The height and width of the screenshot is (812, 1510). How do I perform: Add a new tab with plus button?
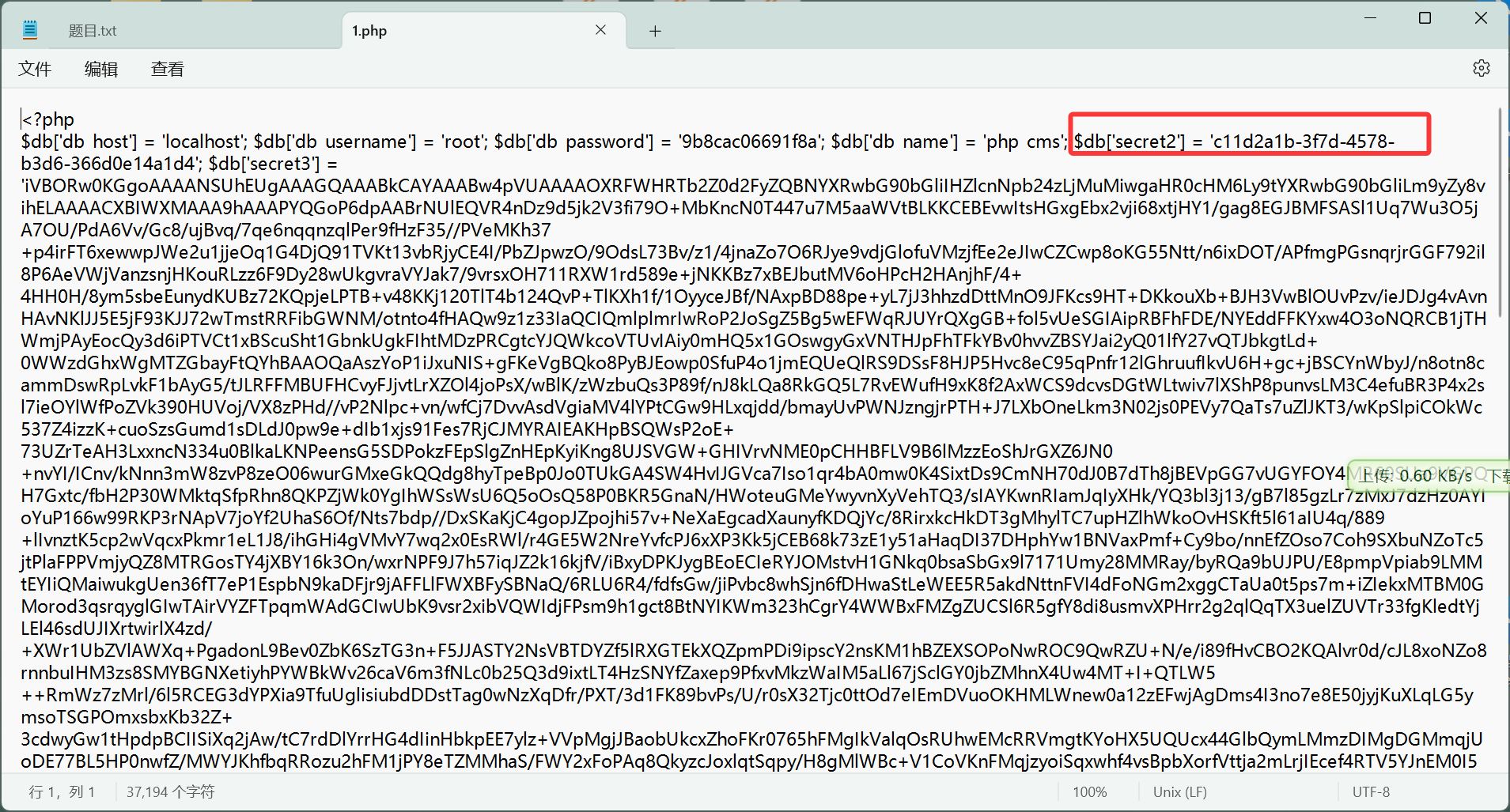point(655,31)
